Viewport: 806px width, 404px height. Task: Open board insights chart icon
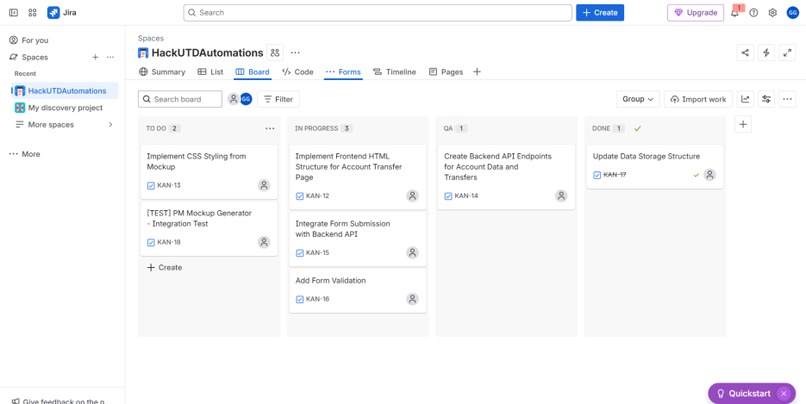pyautogui.click(x=745, y=99)
